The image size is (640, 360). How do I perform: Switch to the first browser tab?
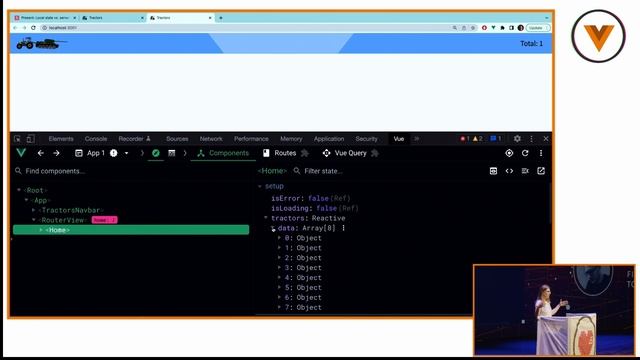[x=44, y=18]
